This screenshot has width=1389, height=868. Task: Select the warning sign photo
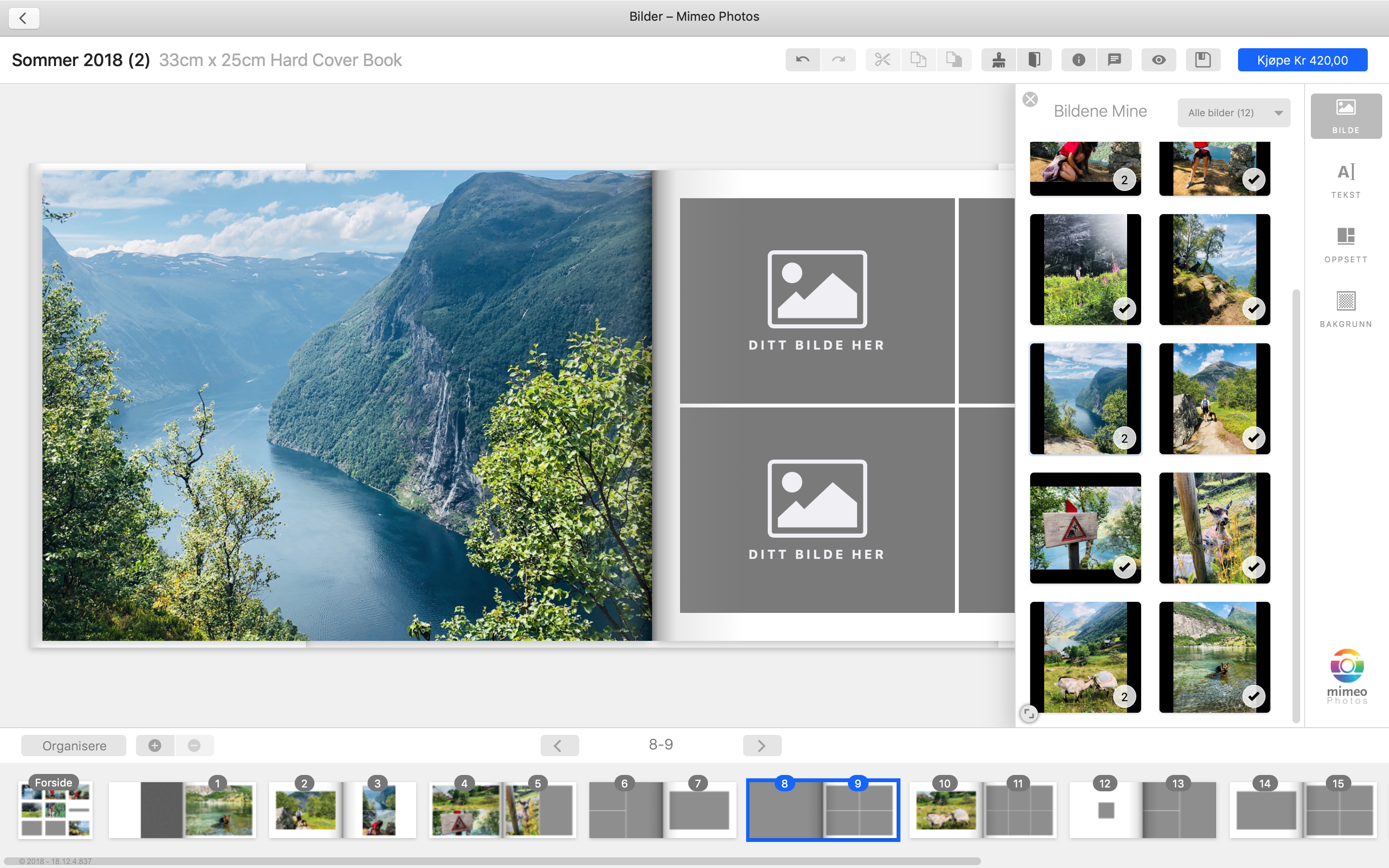click(1085, 528)
